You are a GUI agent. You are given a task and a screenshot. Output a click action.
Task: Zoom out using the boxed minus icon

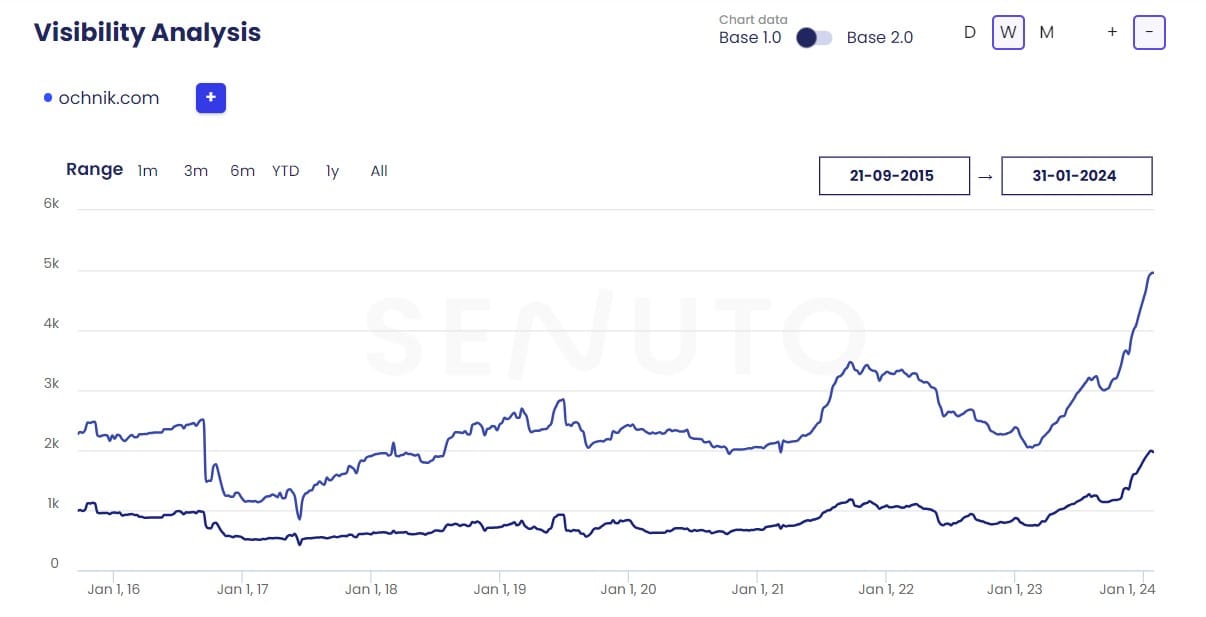coord(1149,32)
